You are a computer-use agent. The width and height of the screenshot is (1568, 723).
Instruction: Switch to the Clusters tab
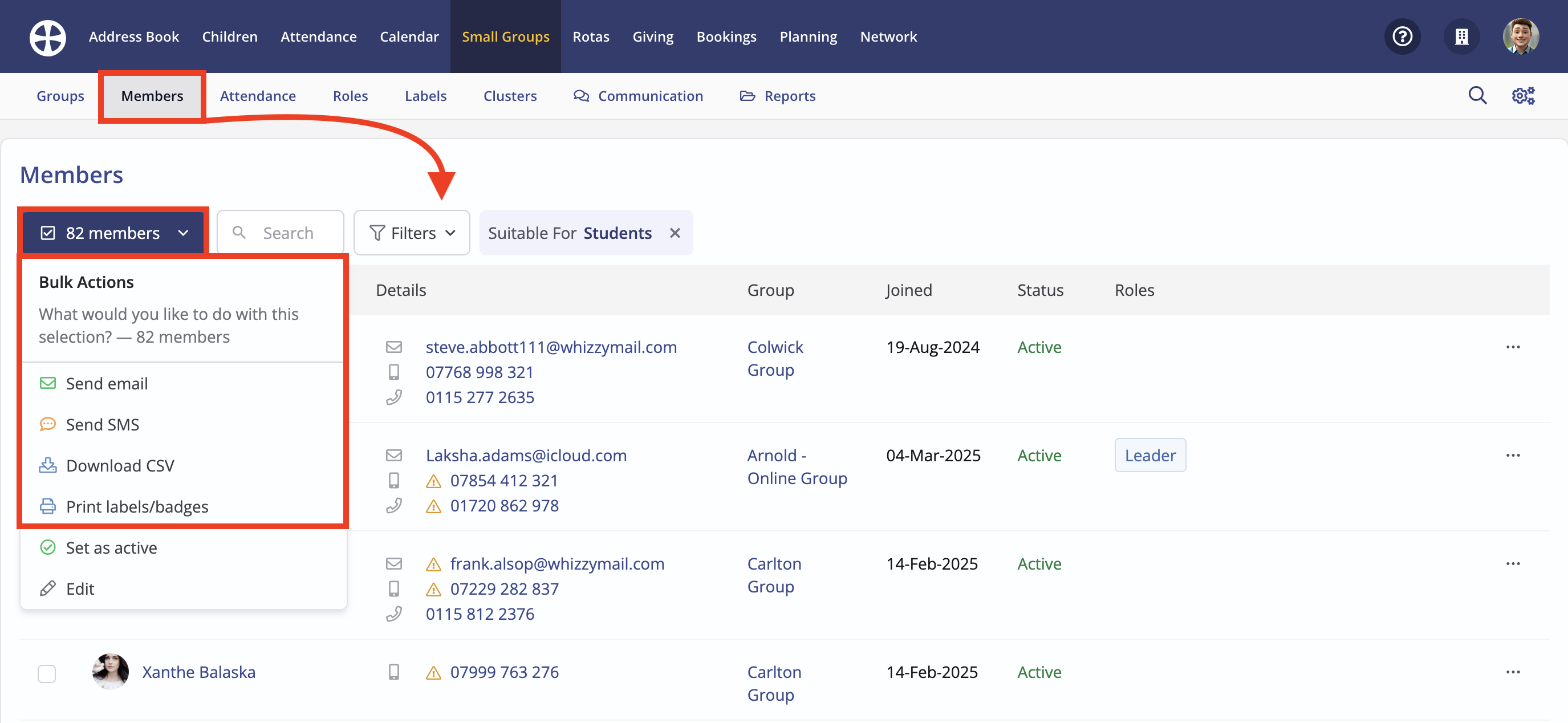(510, 96)
